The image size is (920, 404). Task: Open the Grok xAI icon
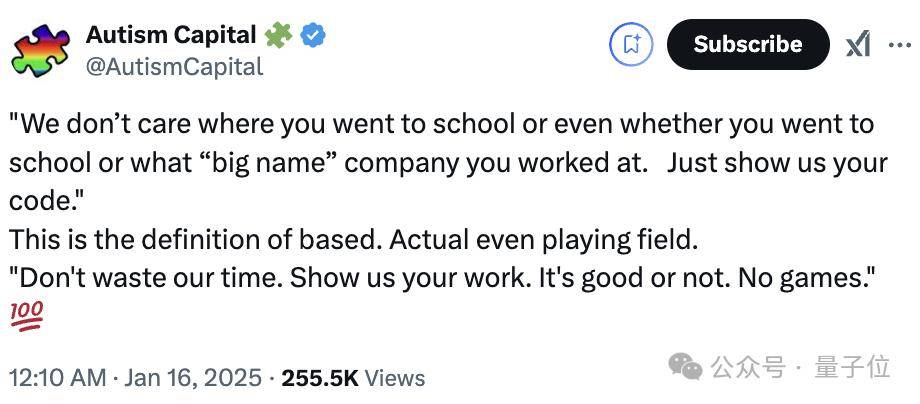(858, 45)
